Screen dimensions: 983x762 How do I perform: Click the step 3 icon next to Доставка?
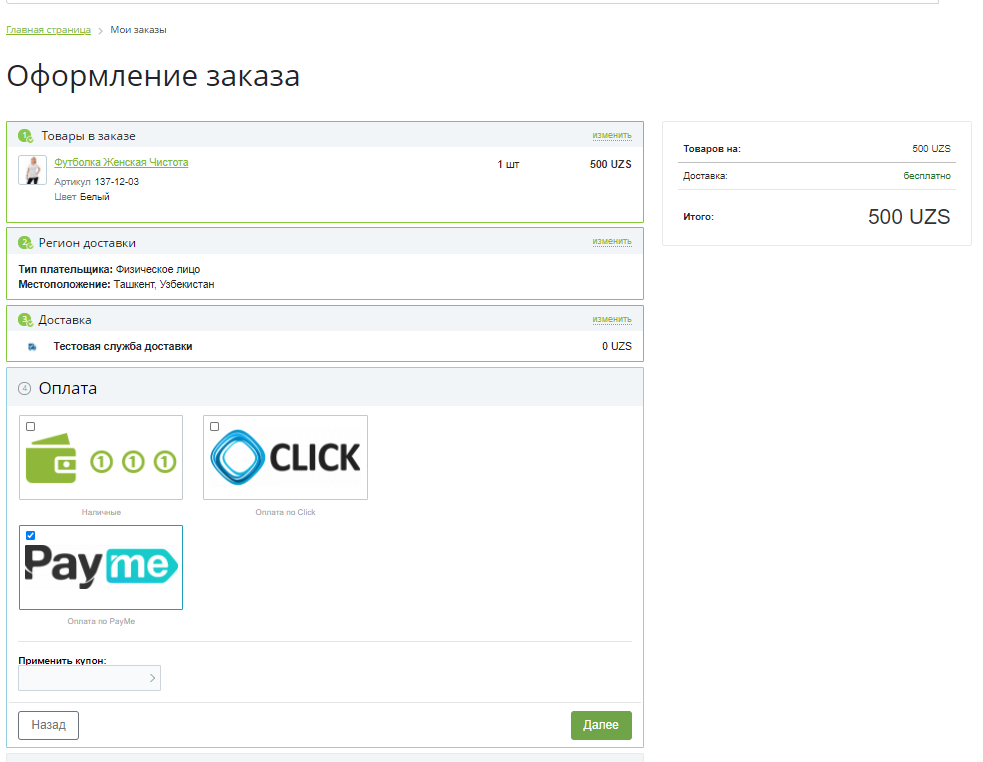pyautogui.click(x=25, y=320)
